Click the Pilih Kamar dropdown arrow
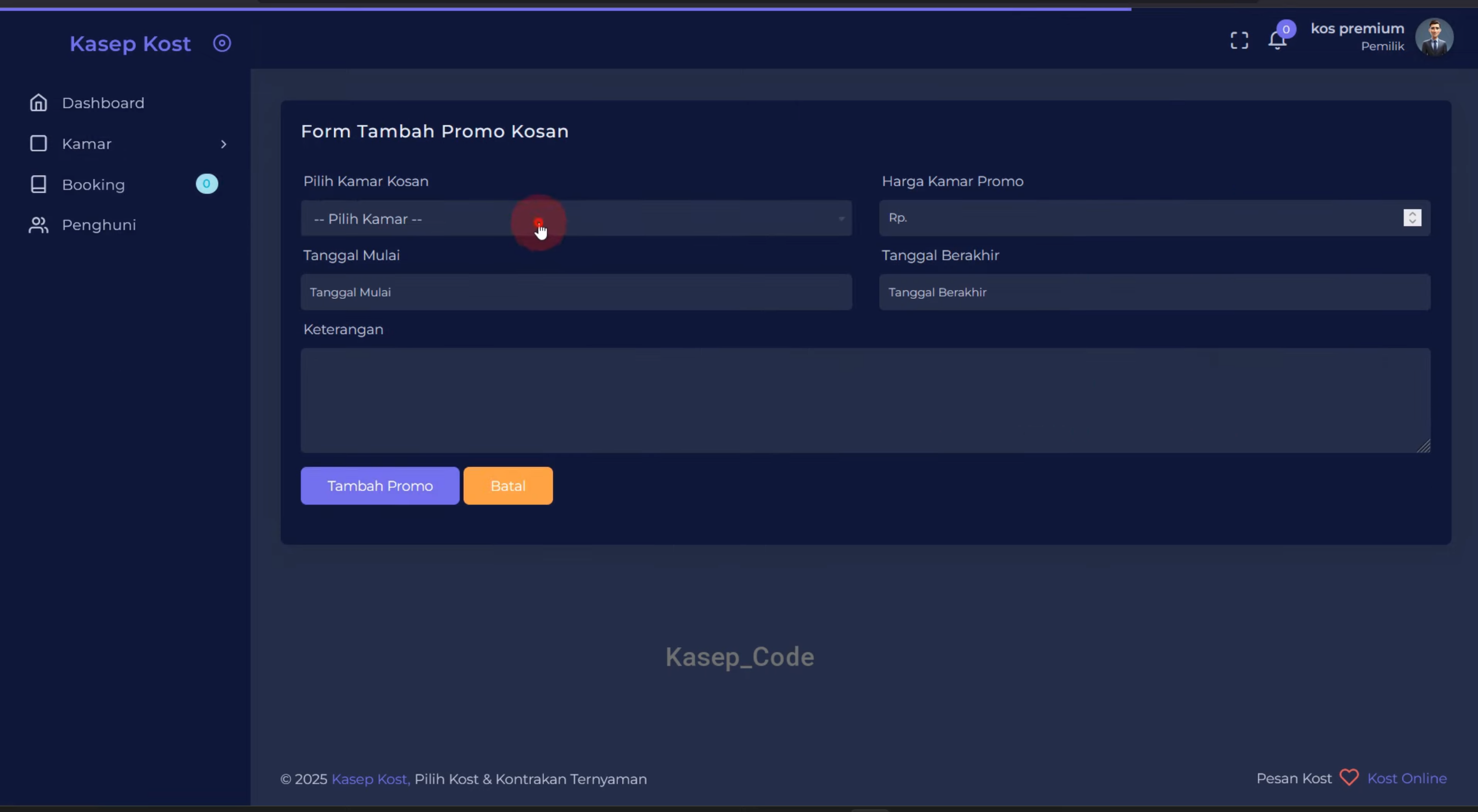1478x812 pixels. click(x=842, y=218)
